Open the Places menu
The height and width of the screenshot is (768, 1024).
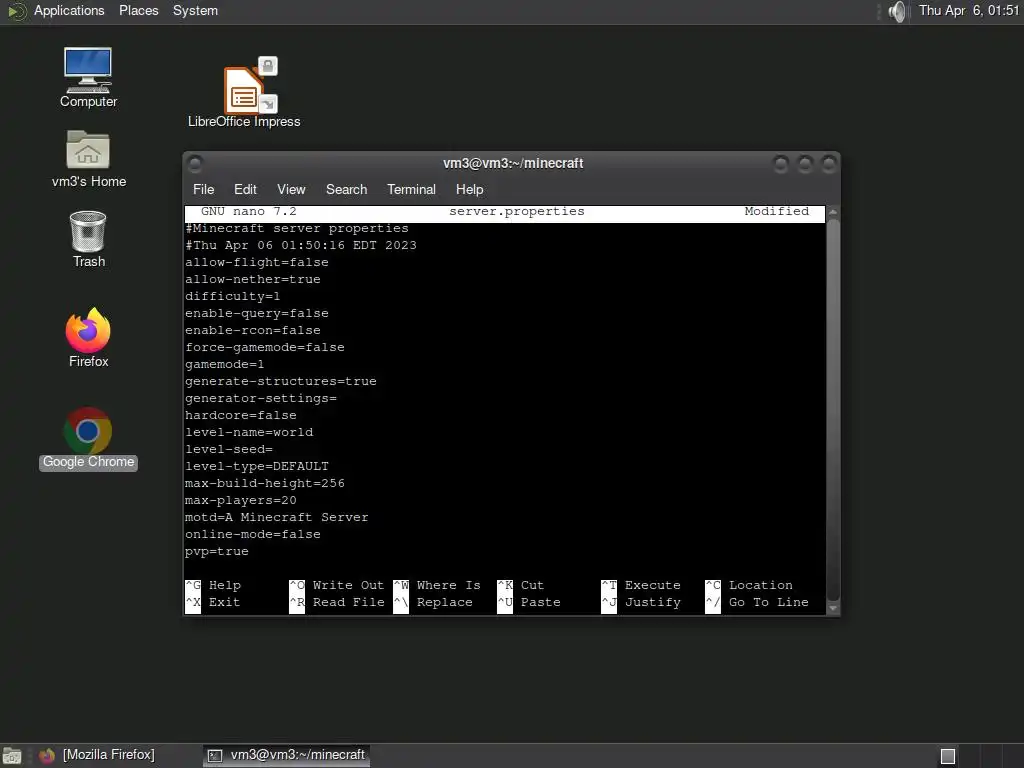(x=138, y=10)
